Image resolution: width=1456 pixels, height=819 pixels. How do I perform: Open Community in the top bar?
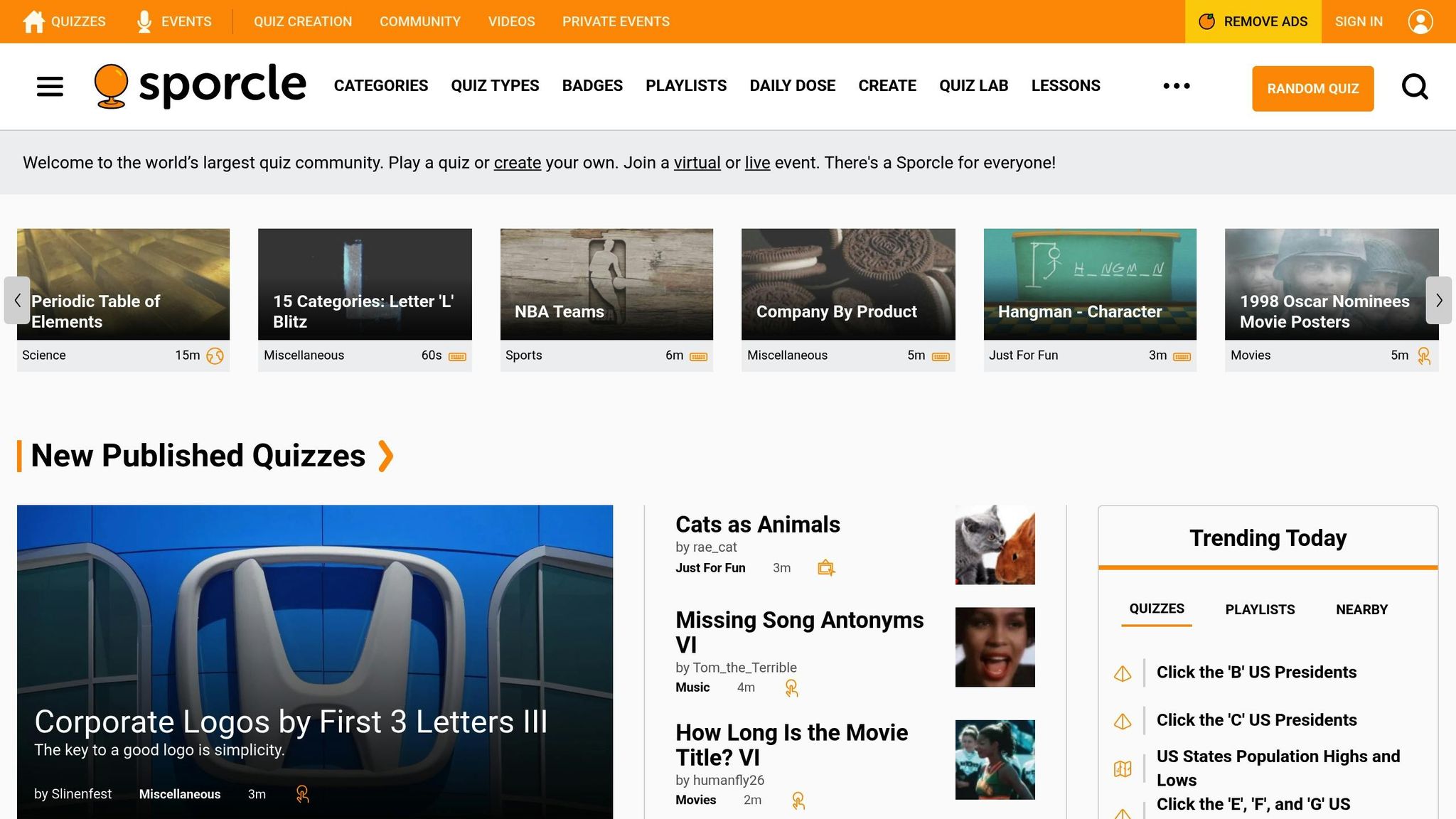420,21
